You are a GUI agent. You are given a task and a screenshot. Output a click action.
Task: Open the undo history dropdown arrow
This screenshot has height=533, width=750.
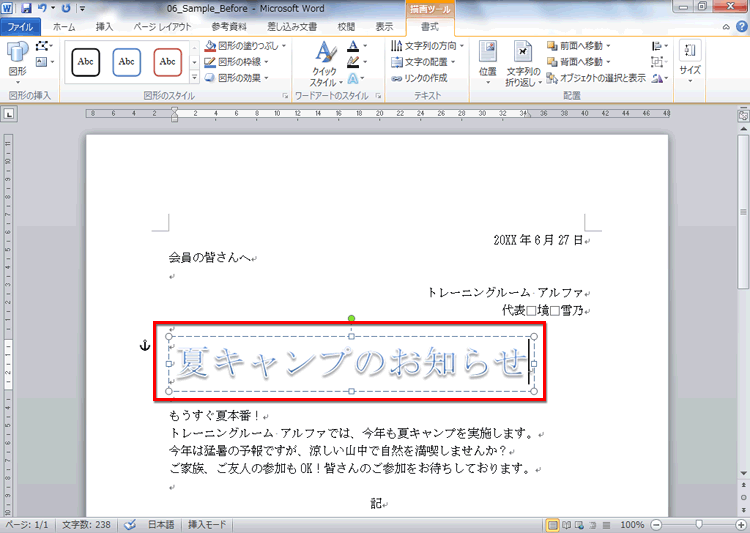(x=53, y=8)
